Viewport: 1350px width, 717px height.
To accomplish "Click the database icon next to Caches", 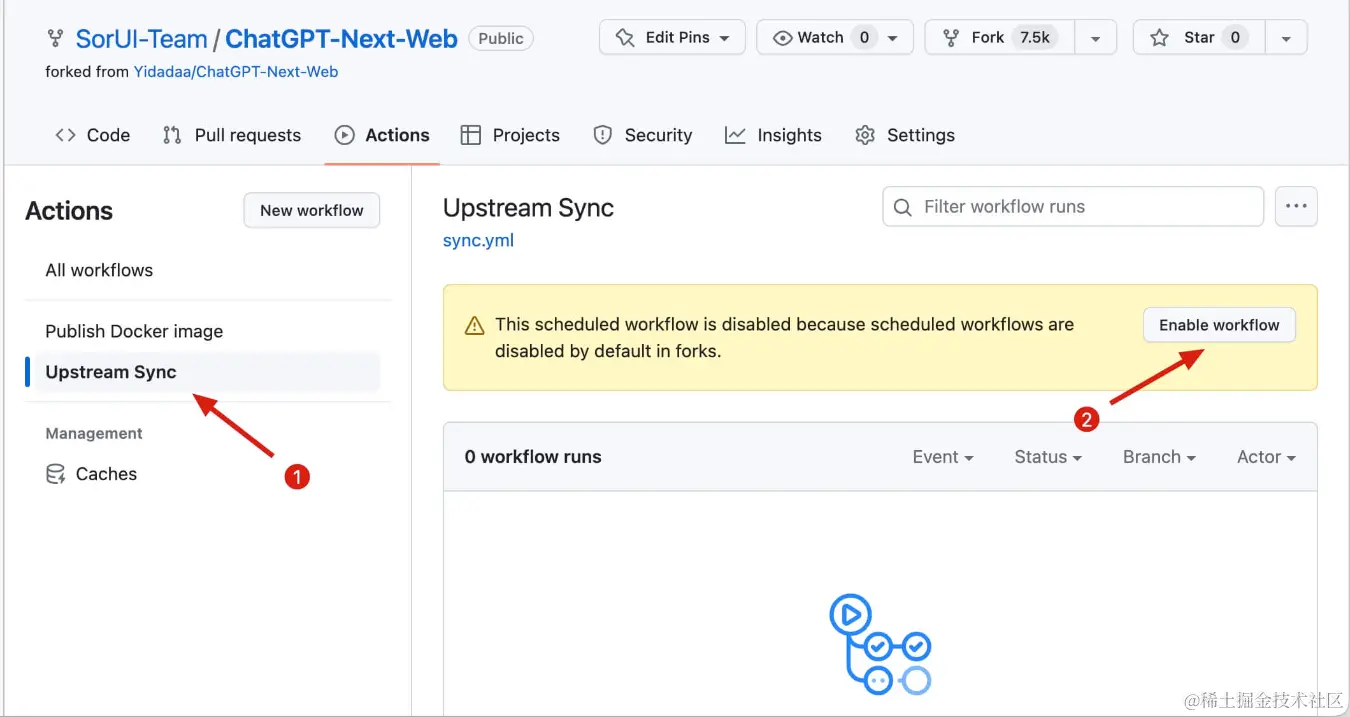I will [56, 474].
